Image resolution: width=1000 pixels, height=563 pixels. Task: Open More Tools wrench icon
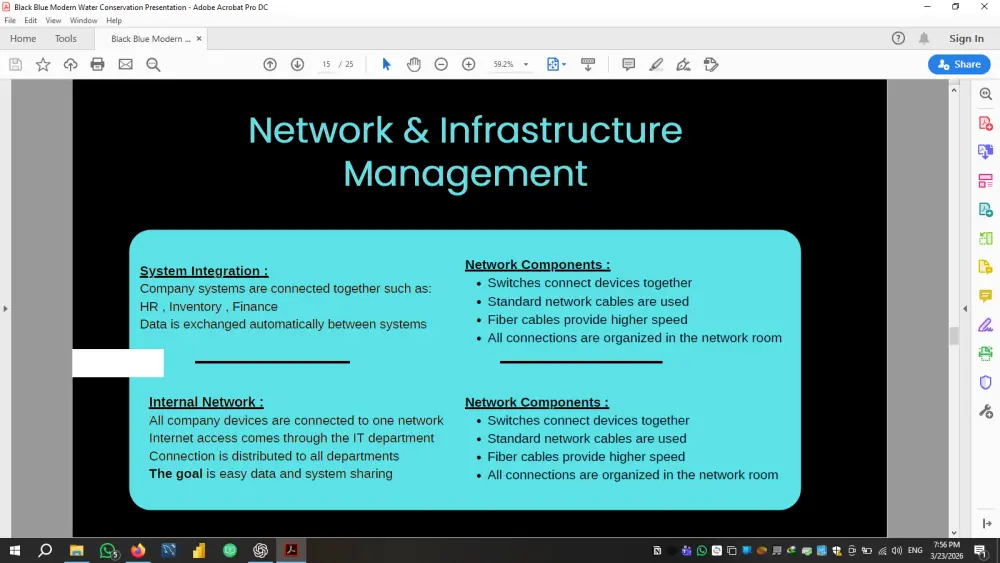985,411
